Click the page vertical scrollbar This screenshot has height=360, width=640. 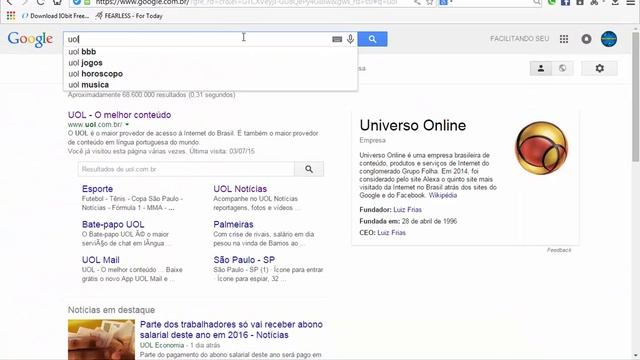click(636, 98)
